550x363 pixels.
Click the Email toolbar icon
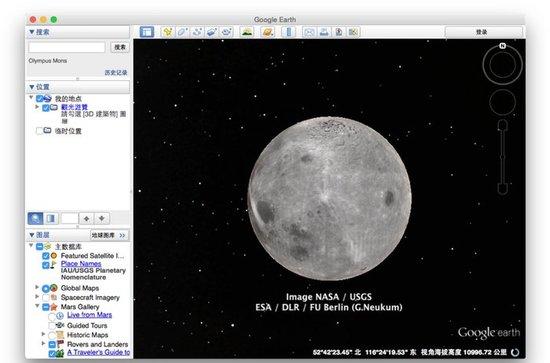[309, 32]
